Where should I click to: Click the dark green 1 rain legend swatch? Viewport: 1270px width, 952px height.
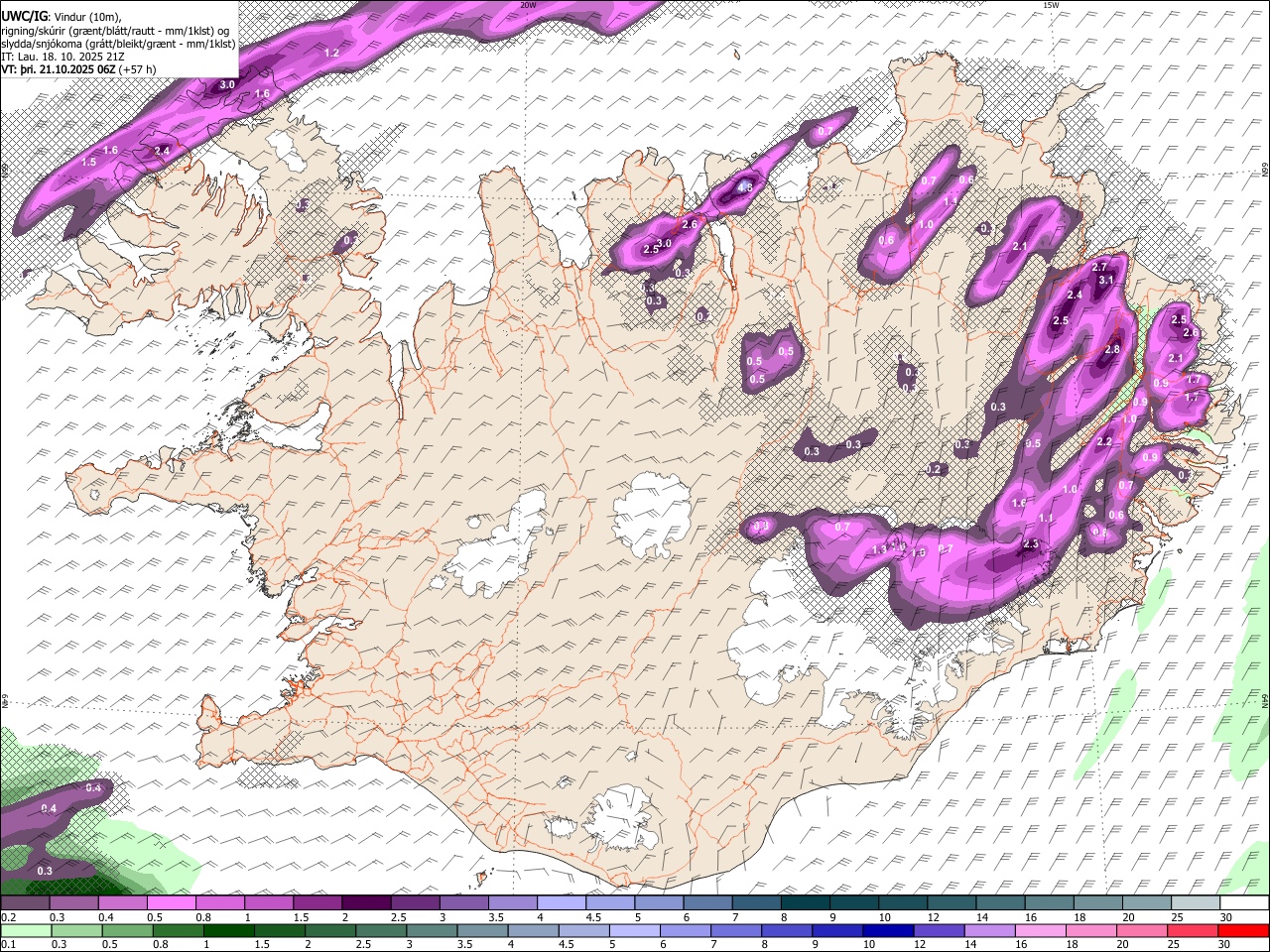pyautogui.click(x=227, y=930)
